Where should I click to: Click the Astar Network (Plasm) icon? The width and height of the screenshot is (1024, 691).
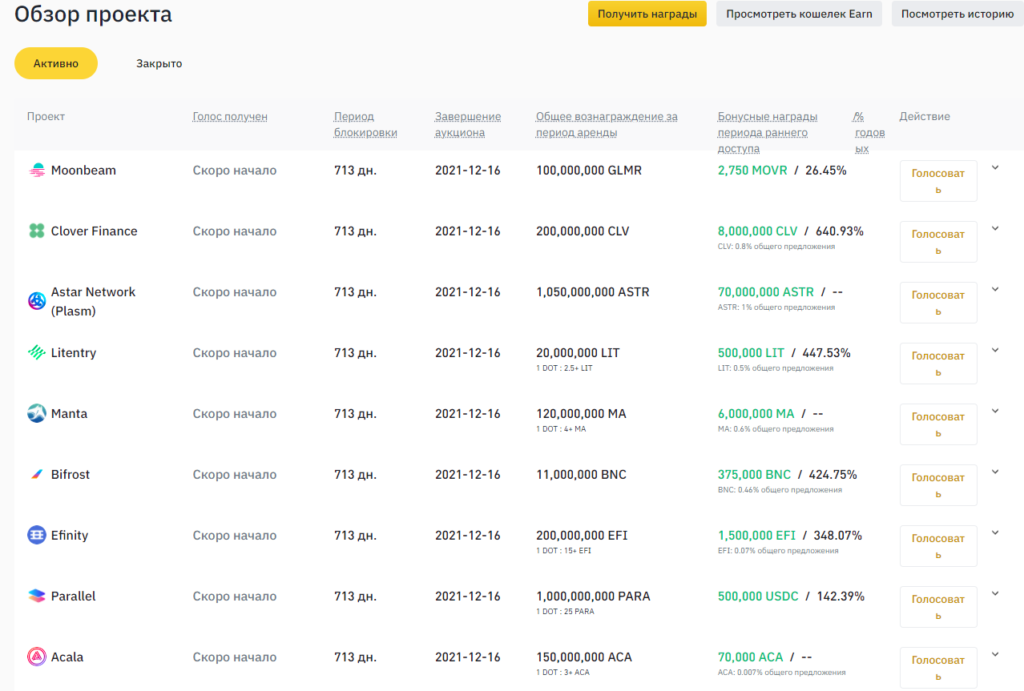click(x=36, y=292)
